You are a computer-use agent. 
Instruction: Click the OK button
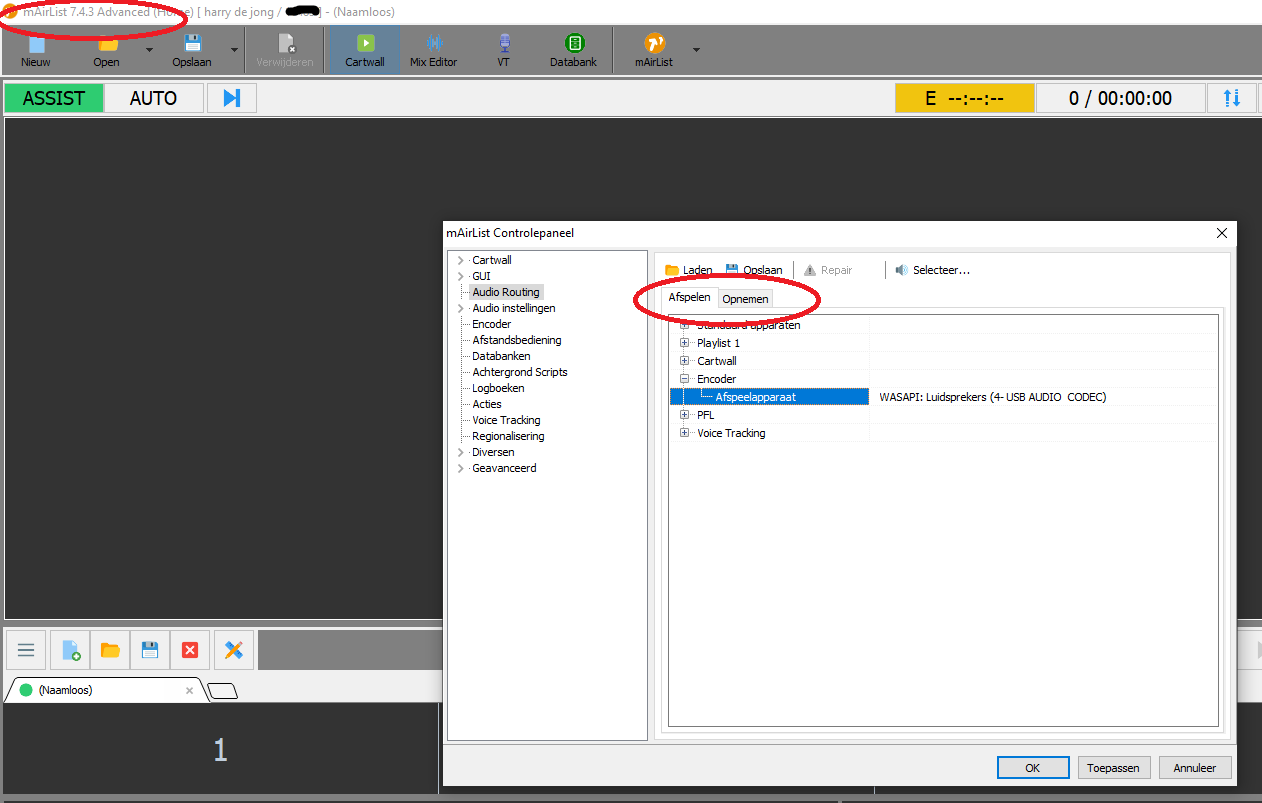point(1033,768)
